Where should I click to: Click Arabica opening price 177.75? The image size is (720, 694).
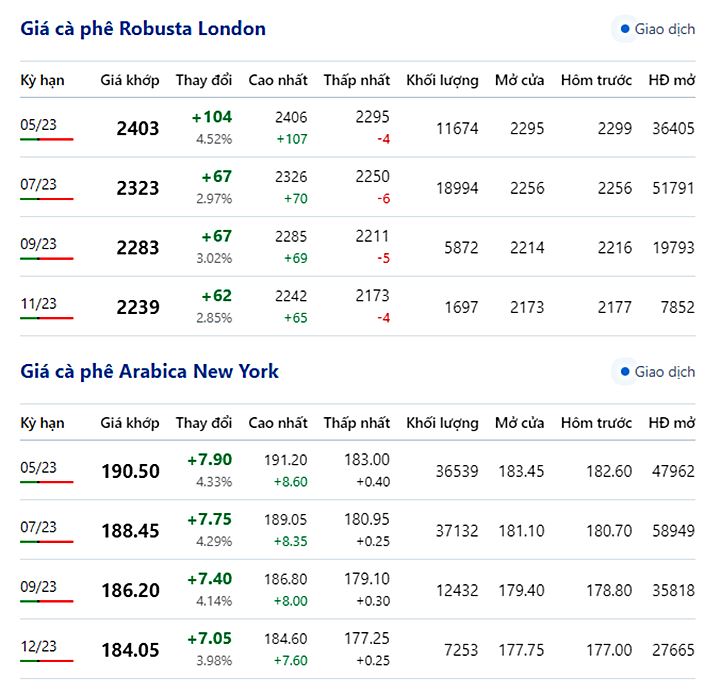(522, 650)
